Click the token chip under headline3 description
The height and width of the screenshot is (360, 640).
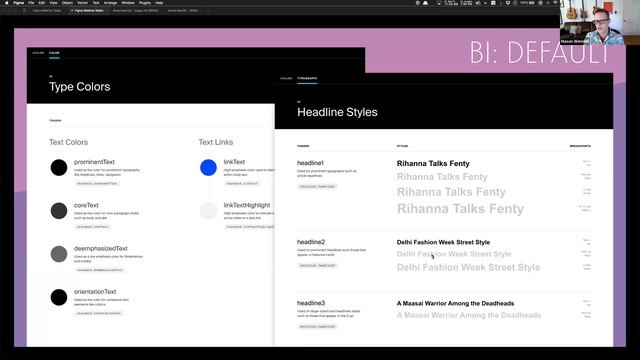(x=317, y=327)
